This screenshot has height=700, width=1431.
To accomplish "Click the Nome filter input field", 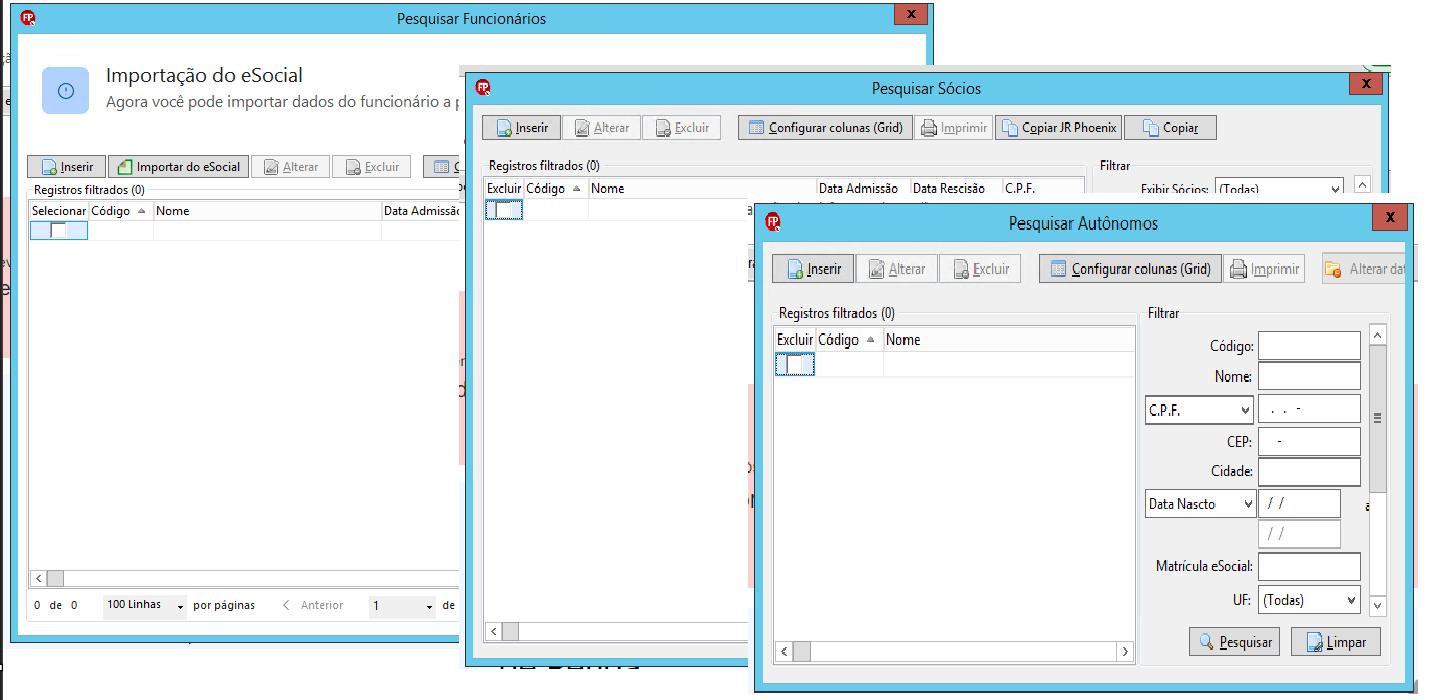I will pyautogui.click(x=1309, y=376).
